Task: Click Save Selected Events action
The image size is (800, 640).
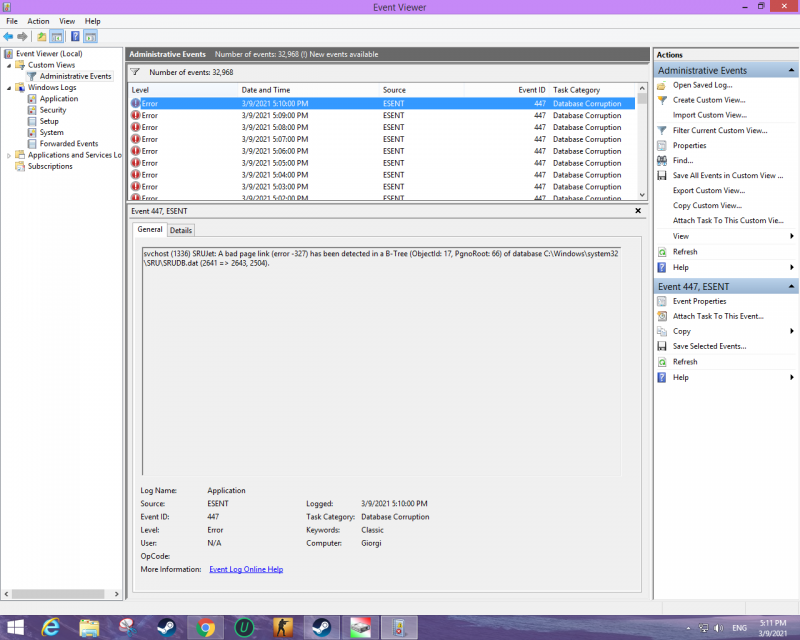Action: pos(709,346)
